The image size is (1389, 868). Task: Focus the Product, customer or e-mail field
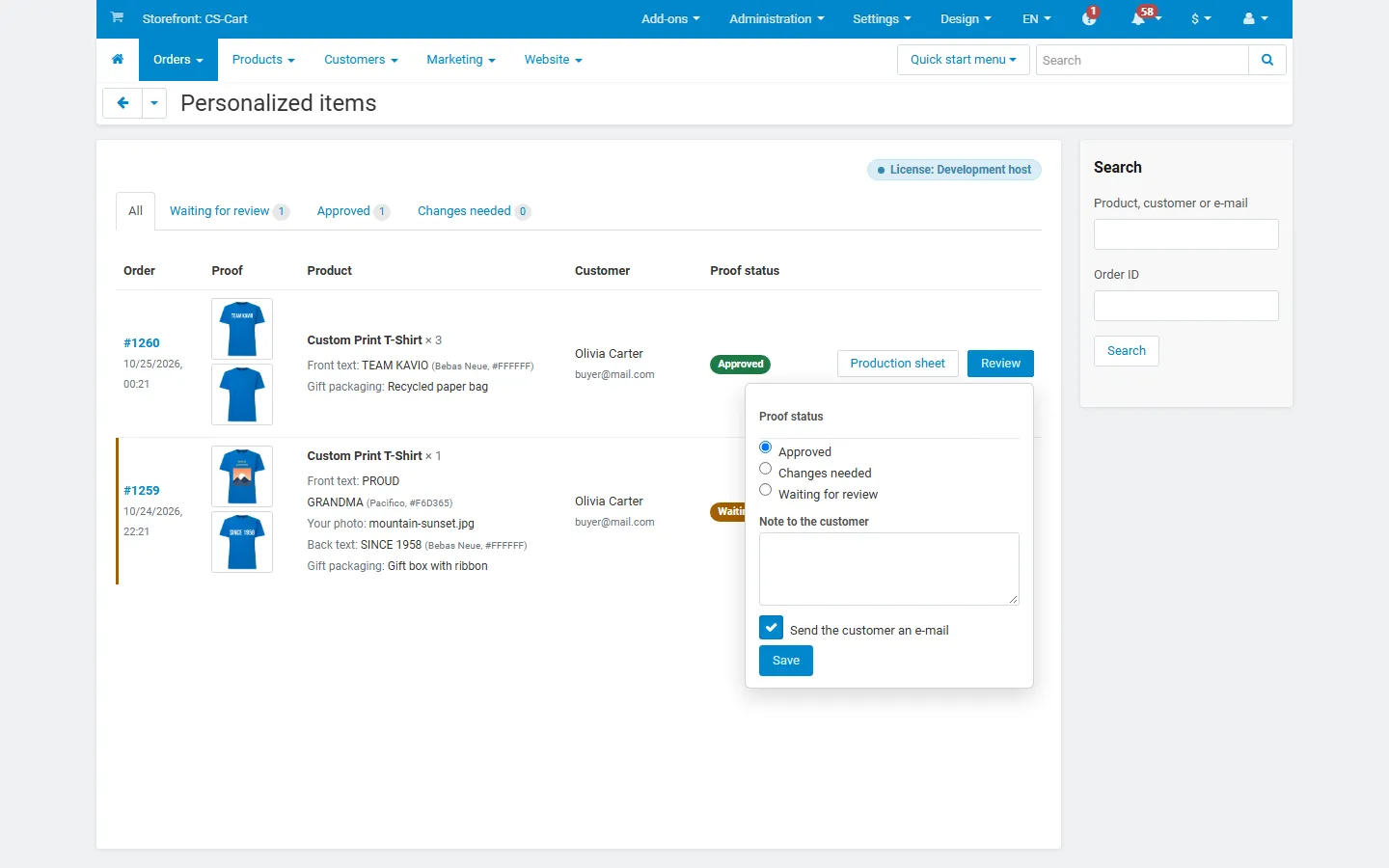pyautogui.click(x=1186, y=234)
